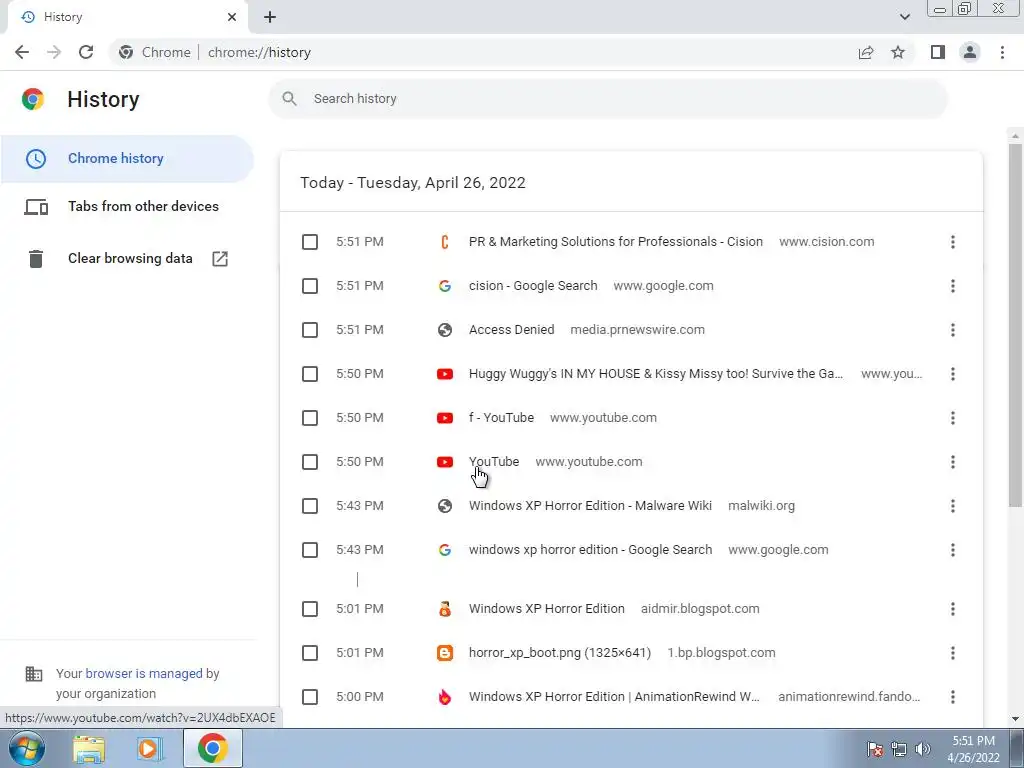This screenshot has height=768, width=1024.
Task: Click the Google favicon beside 'cision - Google Search'
Action: 445,286
